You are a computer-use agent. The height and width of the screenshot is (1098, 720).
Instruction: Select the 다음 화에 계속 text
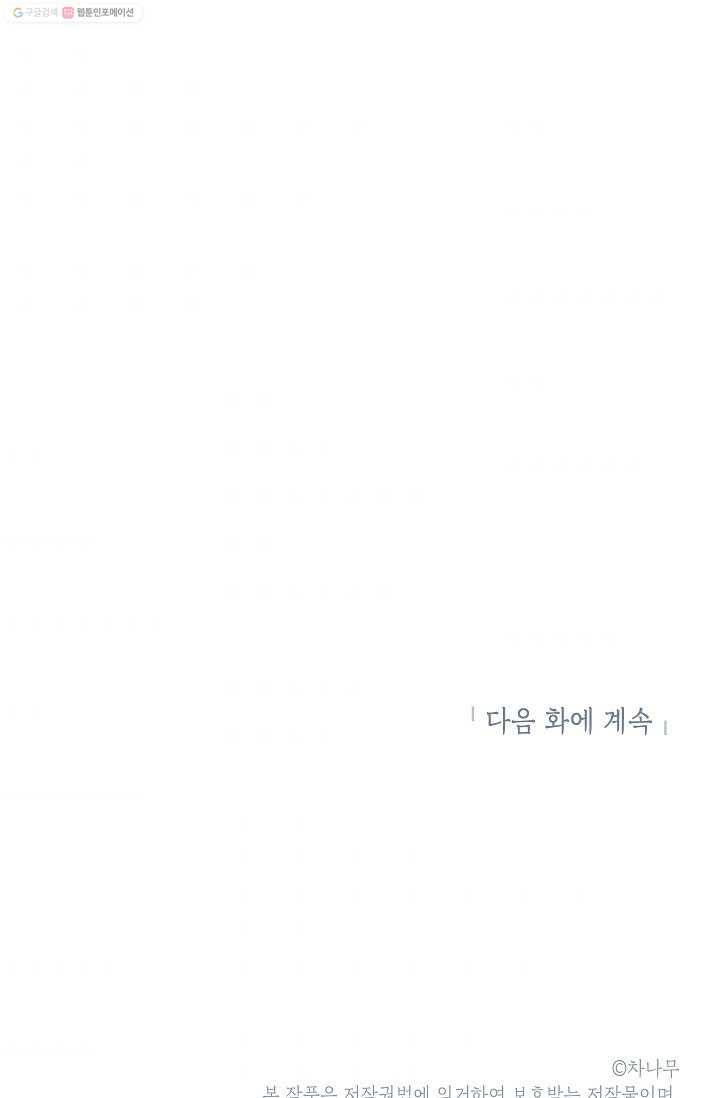(569, 721)
